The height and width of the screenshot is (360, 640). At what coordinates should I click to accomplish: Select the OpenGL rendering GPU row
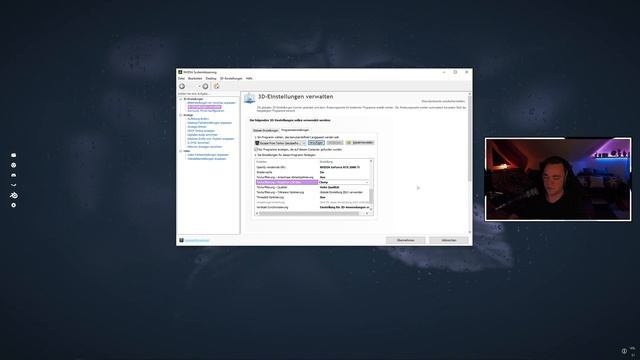[312, 167]
